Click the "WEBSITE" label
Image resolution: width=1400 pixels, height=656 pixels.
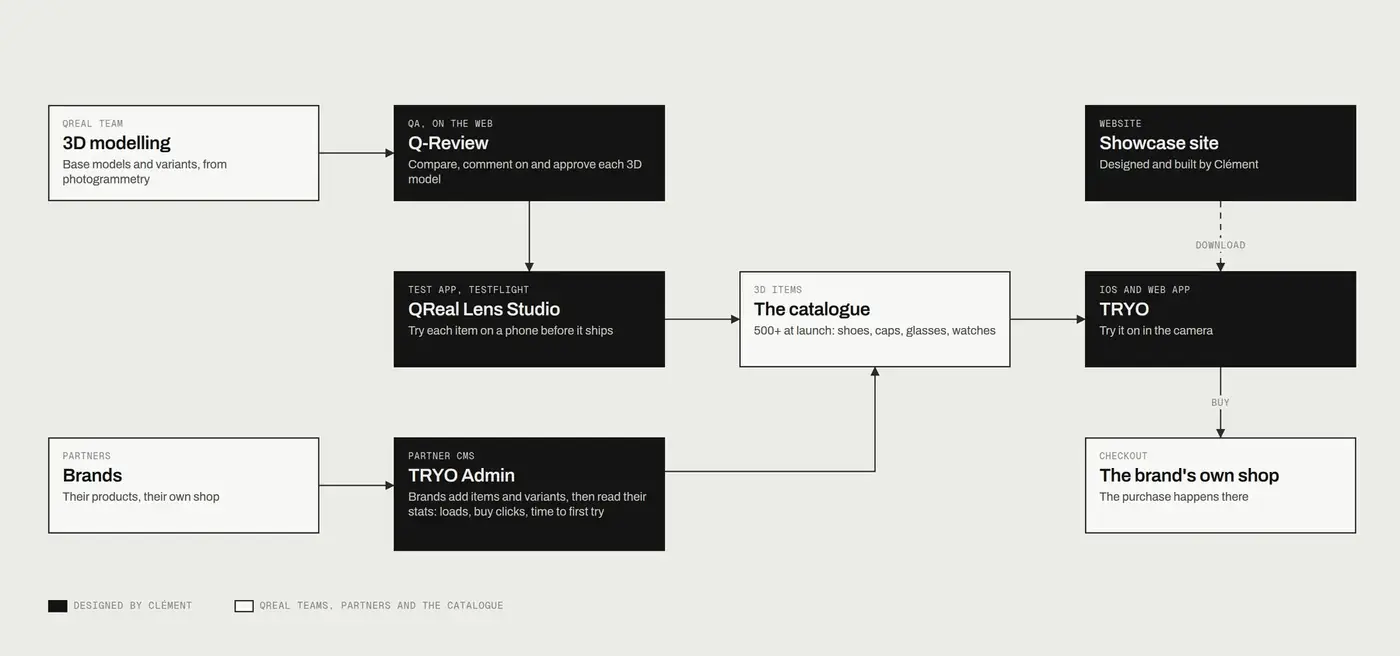coord(1121,124)
